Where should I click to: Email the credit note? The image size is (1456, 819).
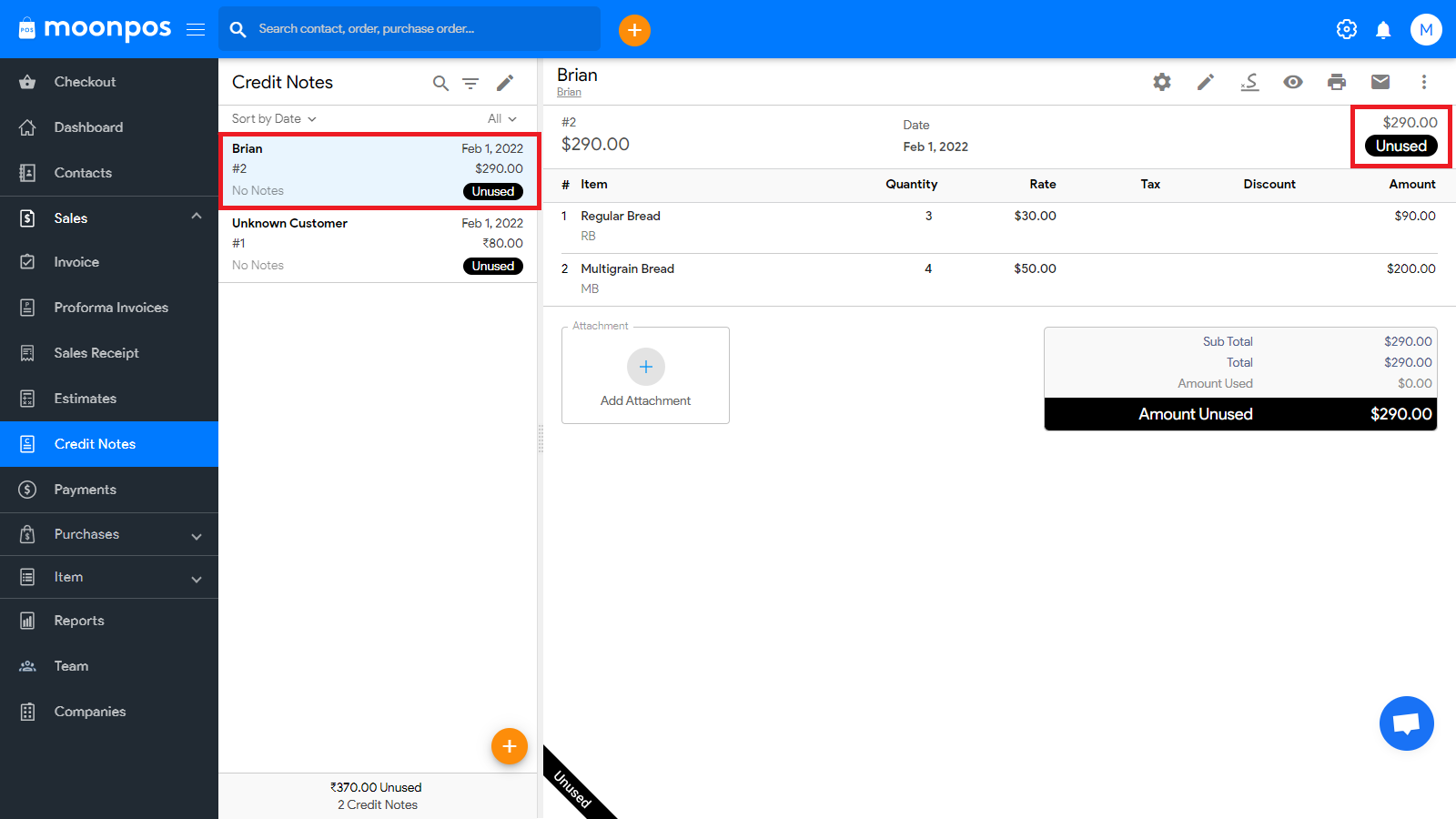(x=1380, y=82)
